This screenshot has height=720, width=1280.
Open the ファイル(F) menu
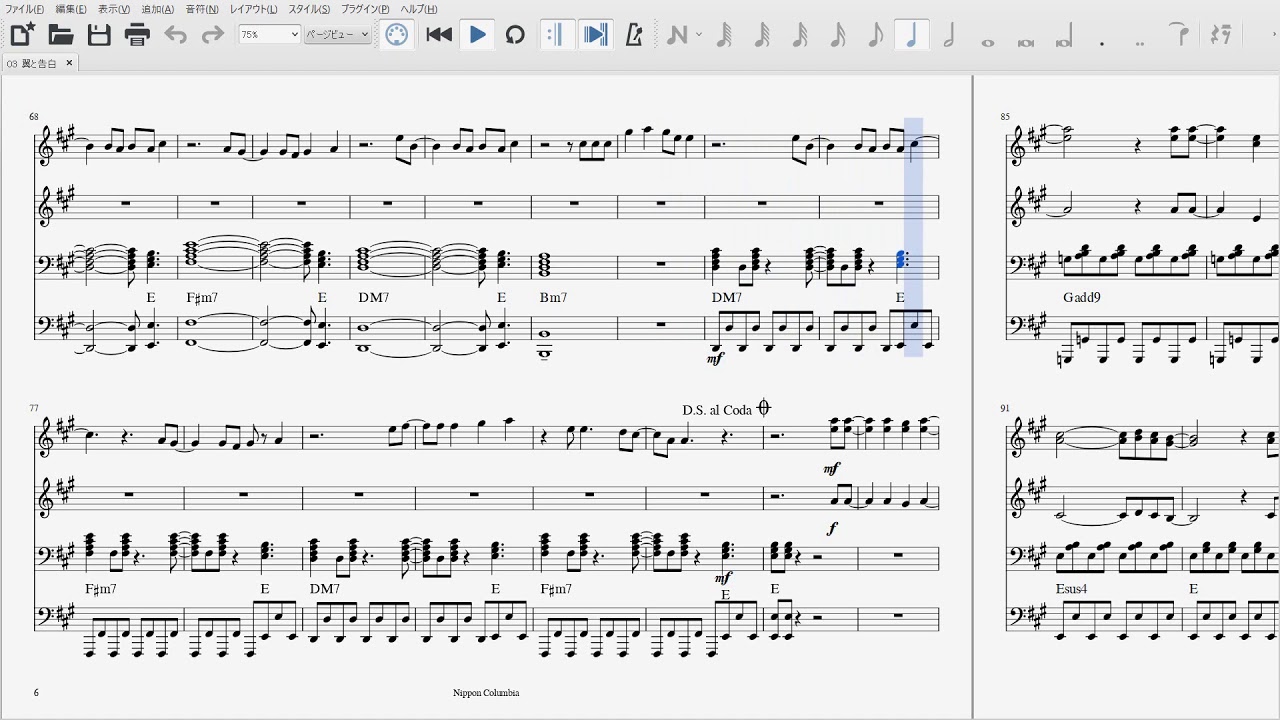[25, 9]
